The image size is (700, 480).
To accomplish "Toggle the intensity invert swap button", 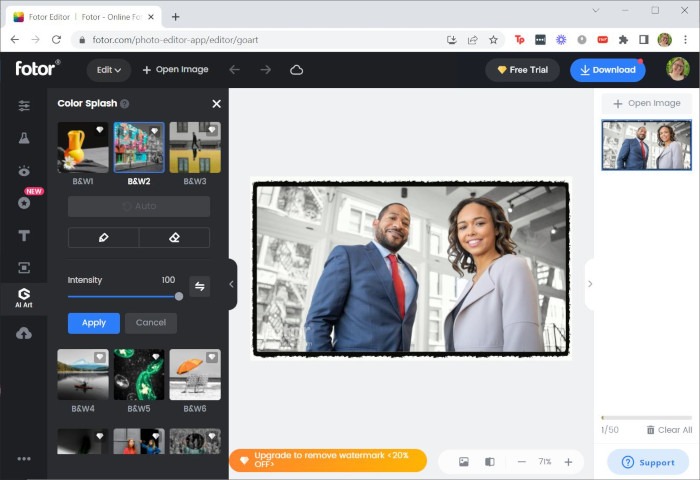I will point(199,287).
